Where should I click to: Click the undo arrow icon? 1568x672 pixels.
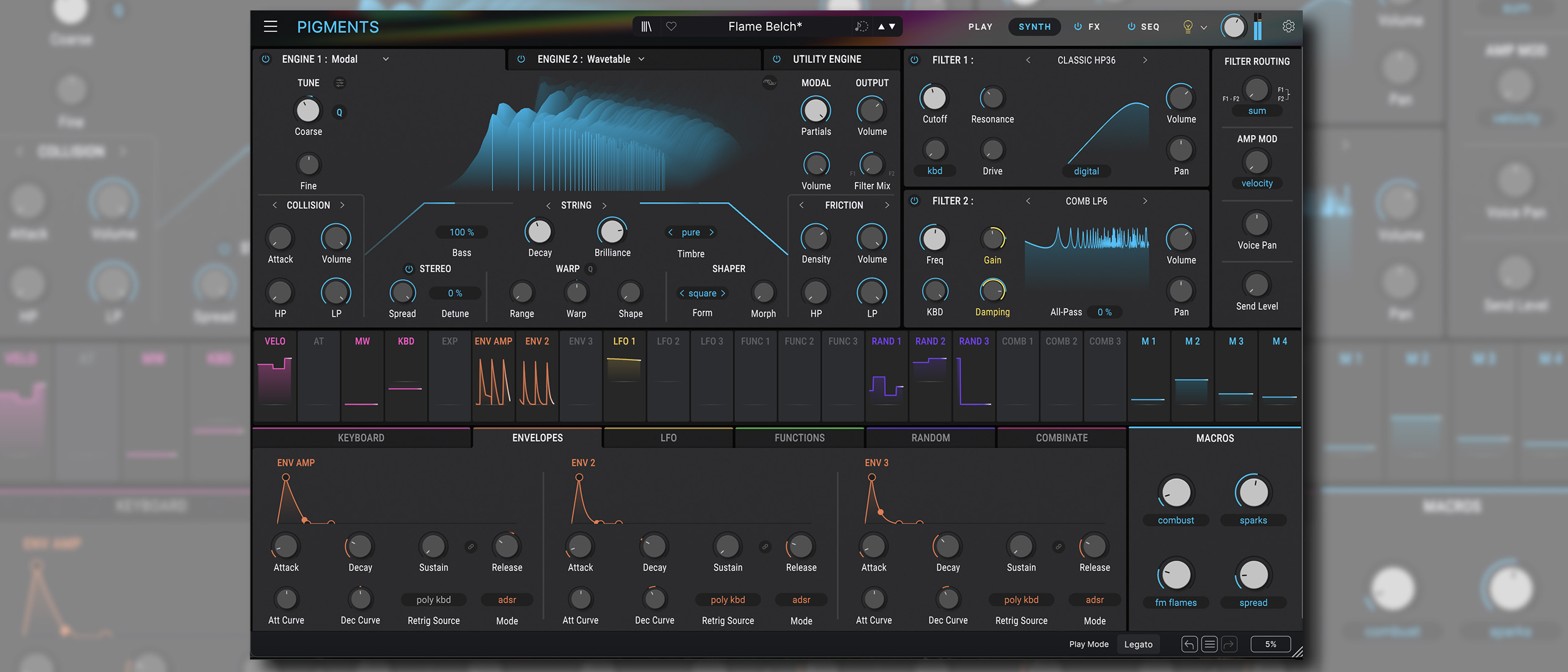(1189, 644)
